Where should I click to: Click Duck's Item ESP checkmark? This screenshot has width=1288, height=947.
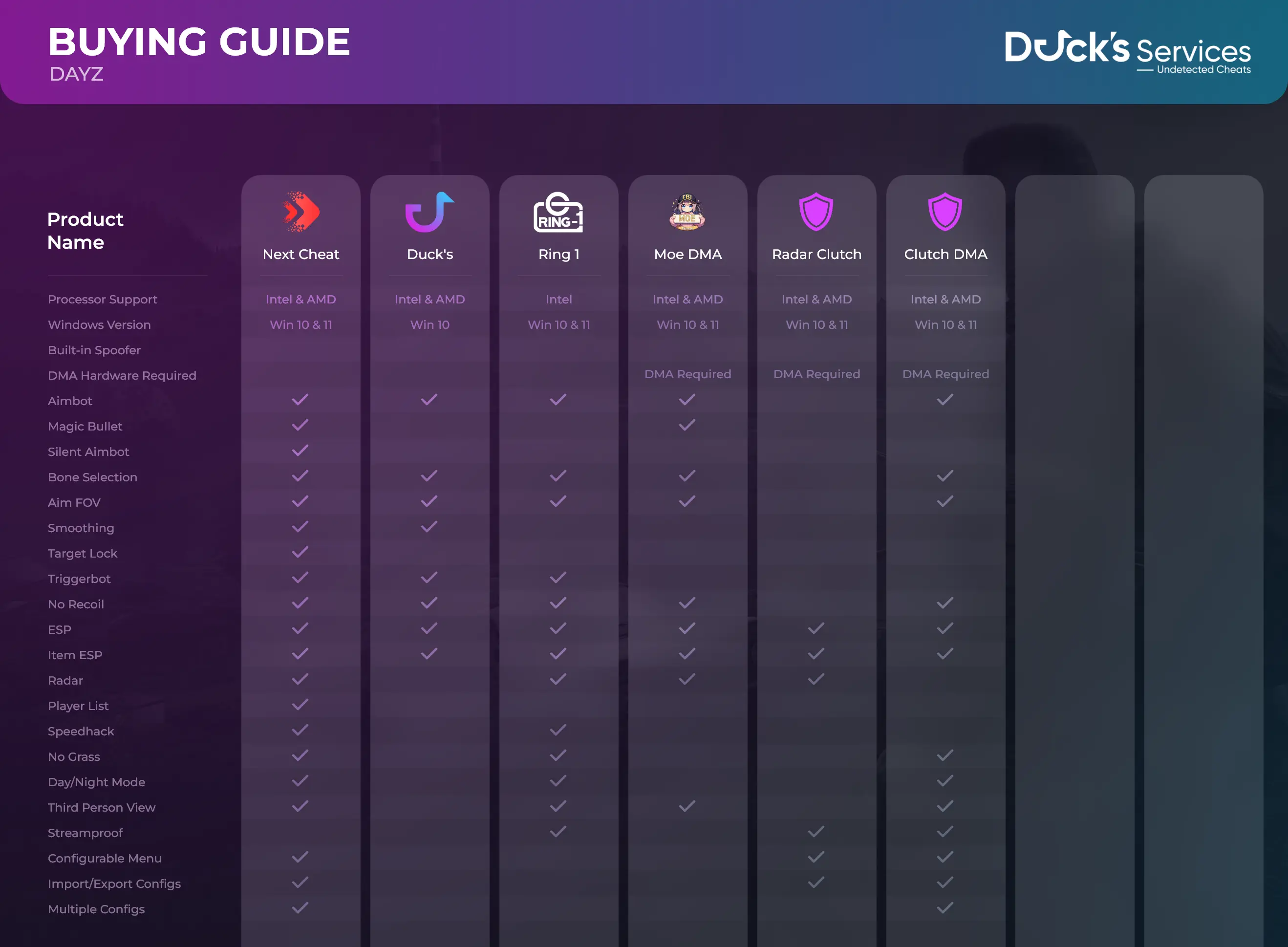click(x=429, y=653)
